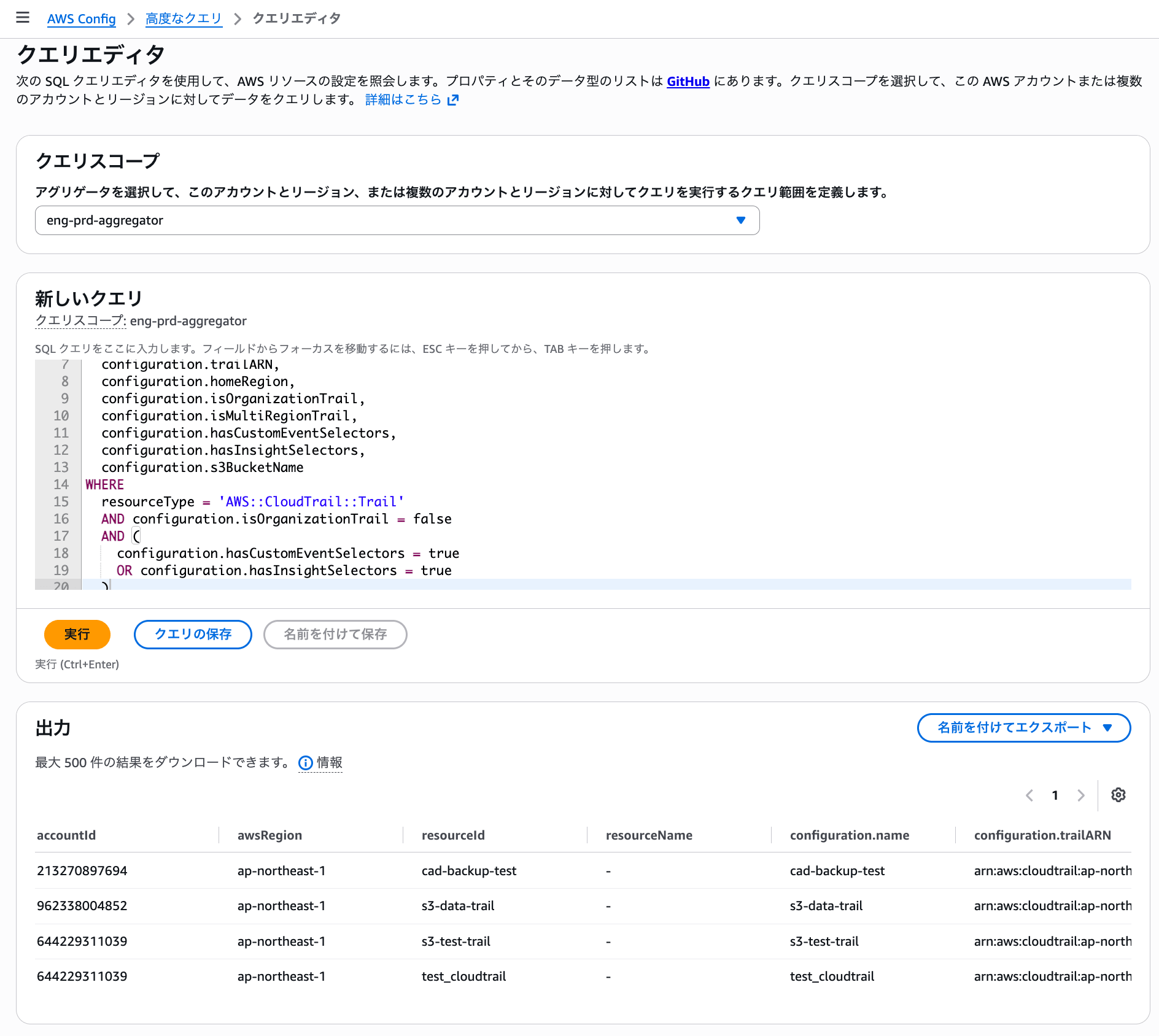Viewport: 1159px width, 1036px height.
Task: Click configuration.name s3-data-trail cell
Action: click(x=826, y=905)
